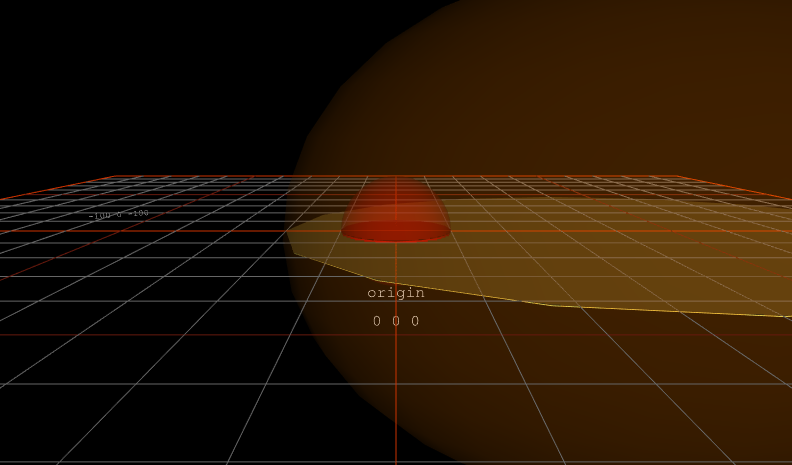Select the red horizontal axis line left of the cone
Screen dimensions: 792x465
pos(150,231)
